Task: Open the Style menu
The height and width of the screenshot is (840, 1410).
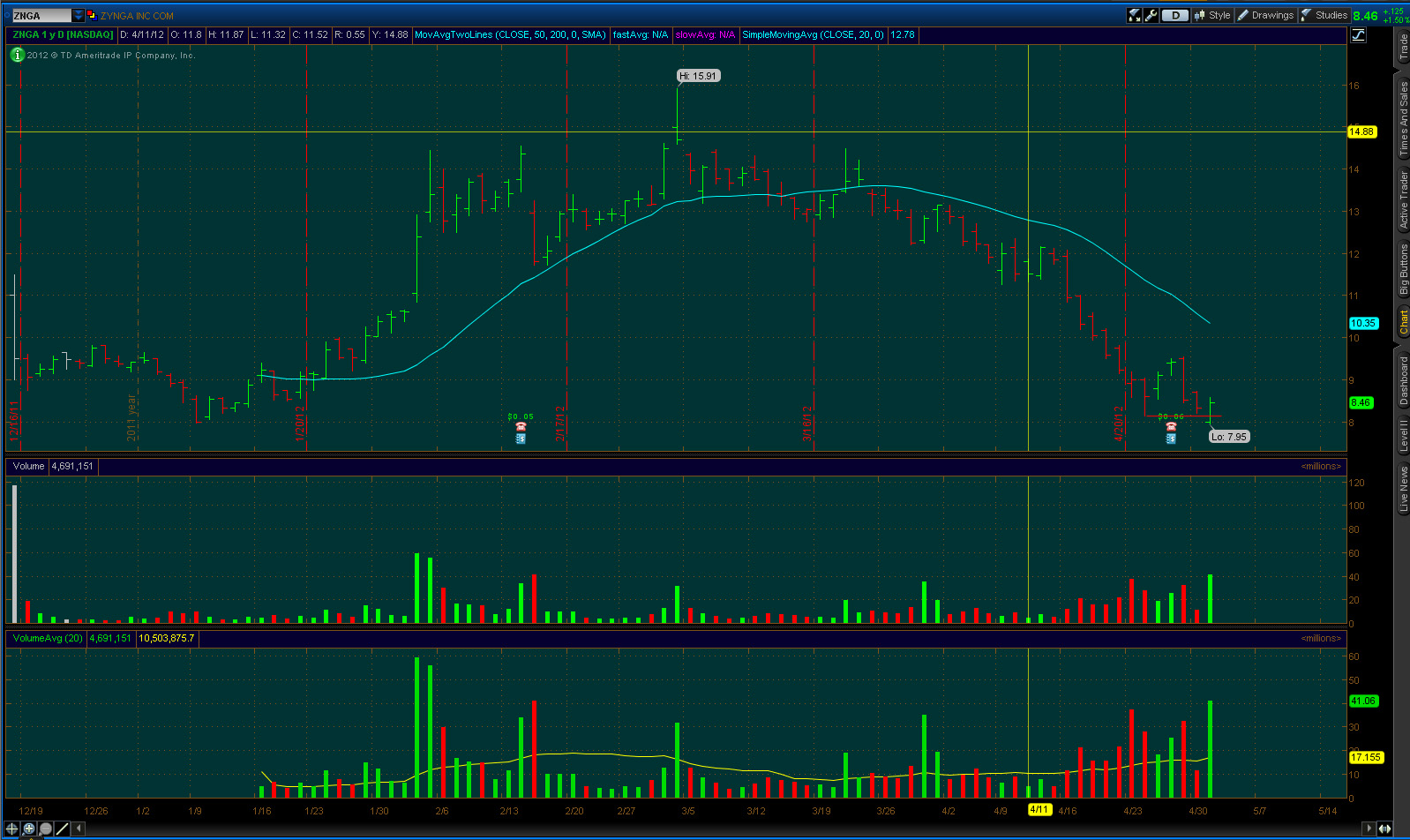Action: (x=1212, y=15)
